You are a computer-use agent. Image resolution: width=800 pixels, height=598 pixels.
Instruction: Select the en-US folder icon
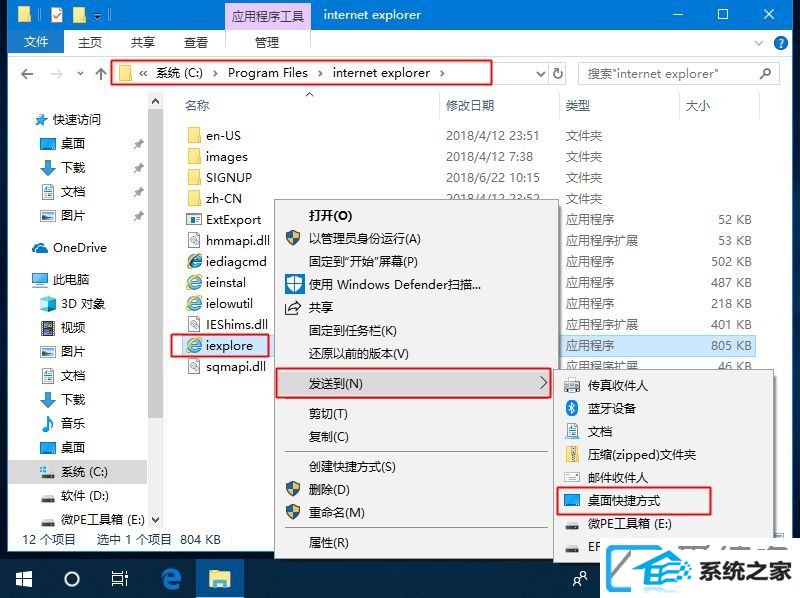coord(194,135)
